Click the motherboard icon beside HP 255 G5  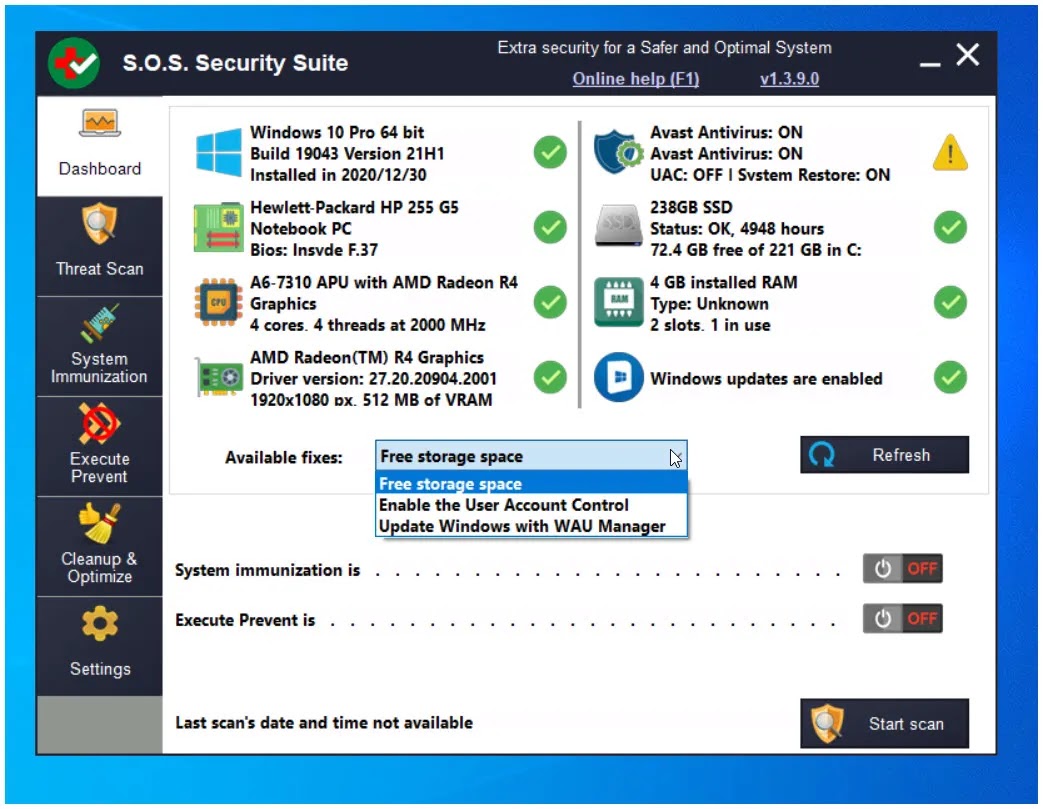218,228
